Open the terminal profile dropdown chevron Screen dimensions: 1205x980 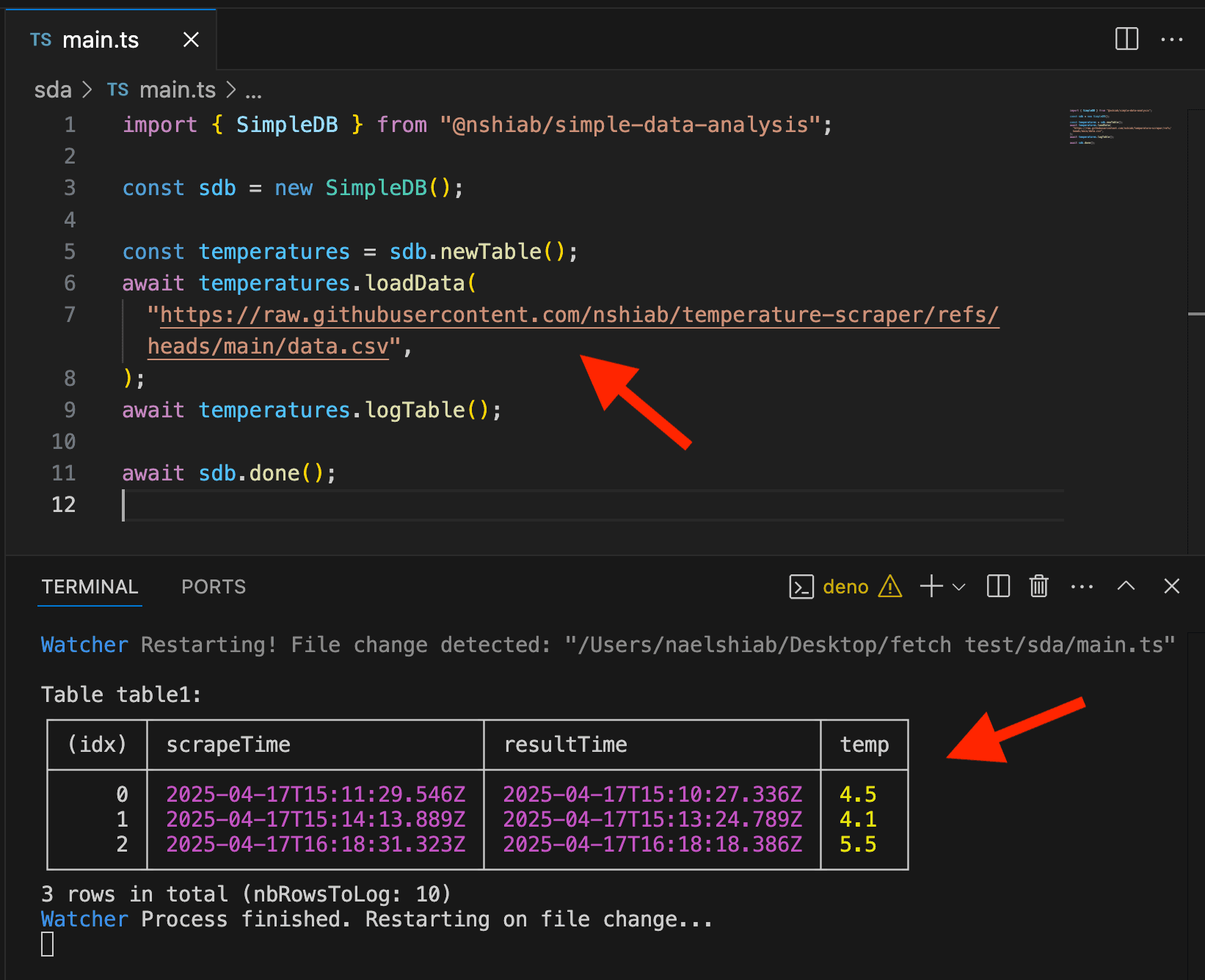(959, 587)
